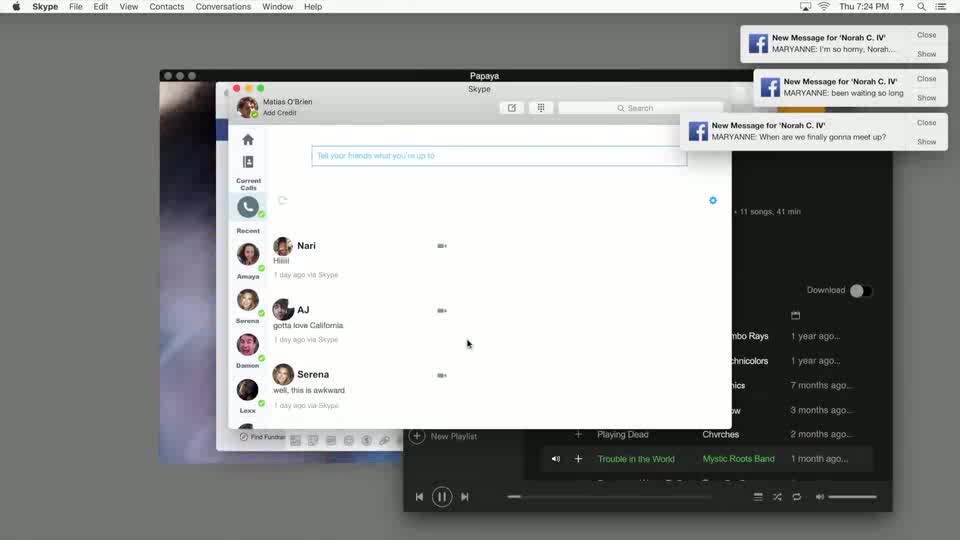
Task: Open the Help menu
Action: pyautogui.click(x=313, y=7)
